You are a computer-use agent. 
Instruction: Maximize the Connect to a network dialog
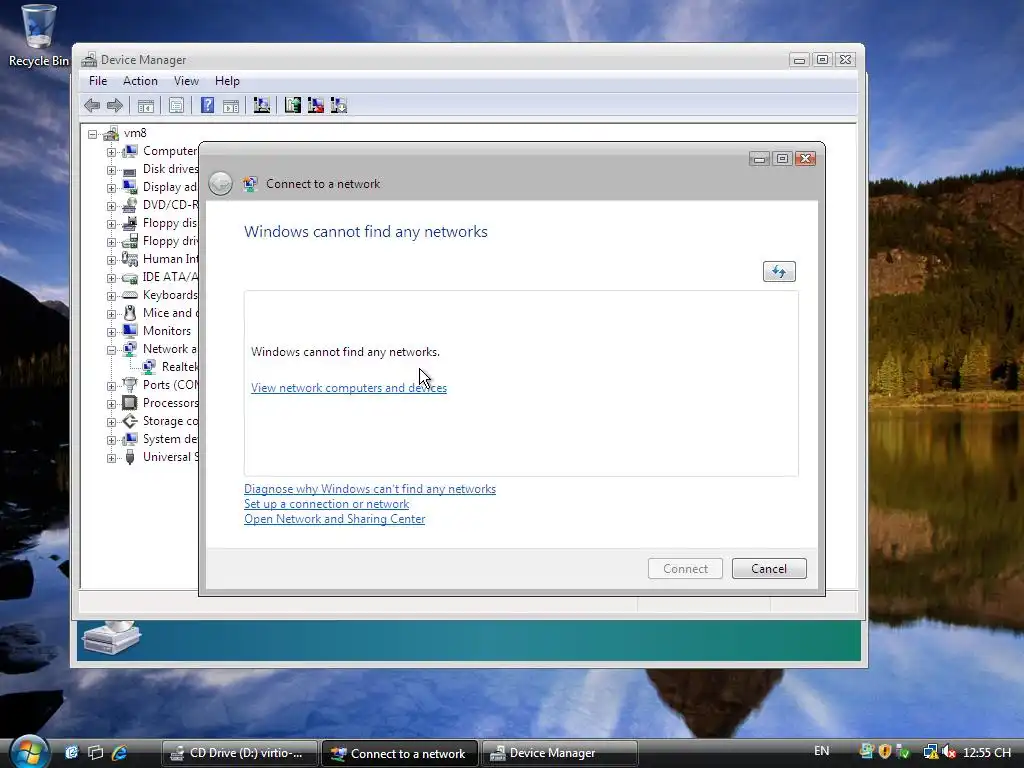(x=782, y=159)
